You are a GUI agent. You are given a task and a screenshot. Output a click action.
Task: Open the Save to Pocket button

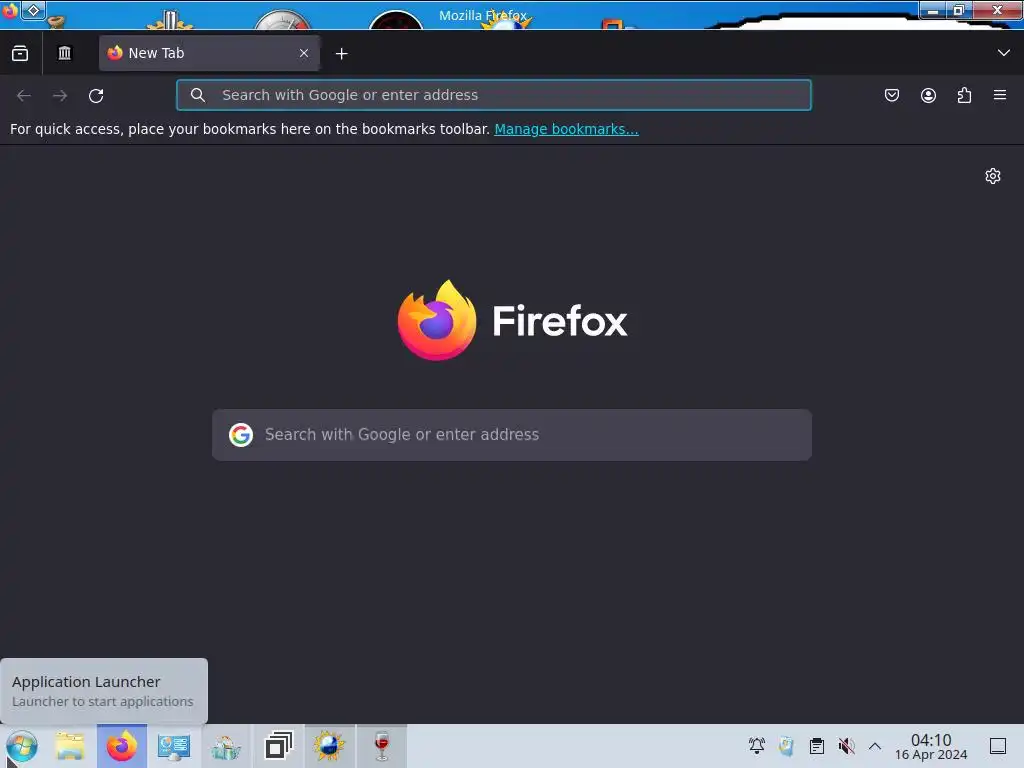click(x=891, y=95)
